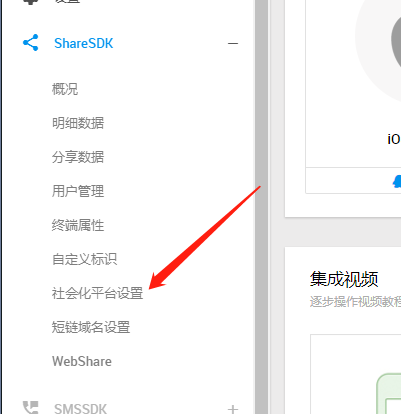Click the settings gear icon at top
This screenshot has width=401, height=414.
tap(31, 2)
